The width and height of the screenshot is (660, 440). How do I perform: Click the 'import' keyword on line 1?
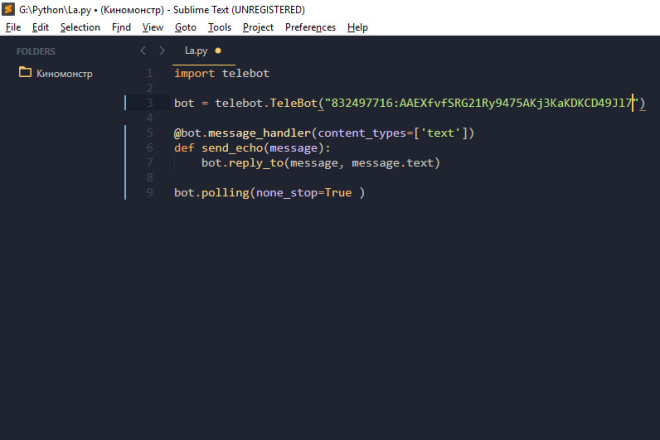[x=194, y=73]
